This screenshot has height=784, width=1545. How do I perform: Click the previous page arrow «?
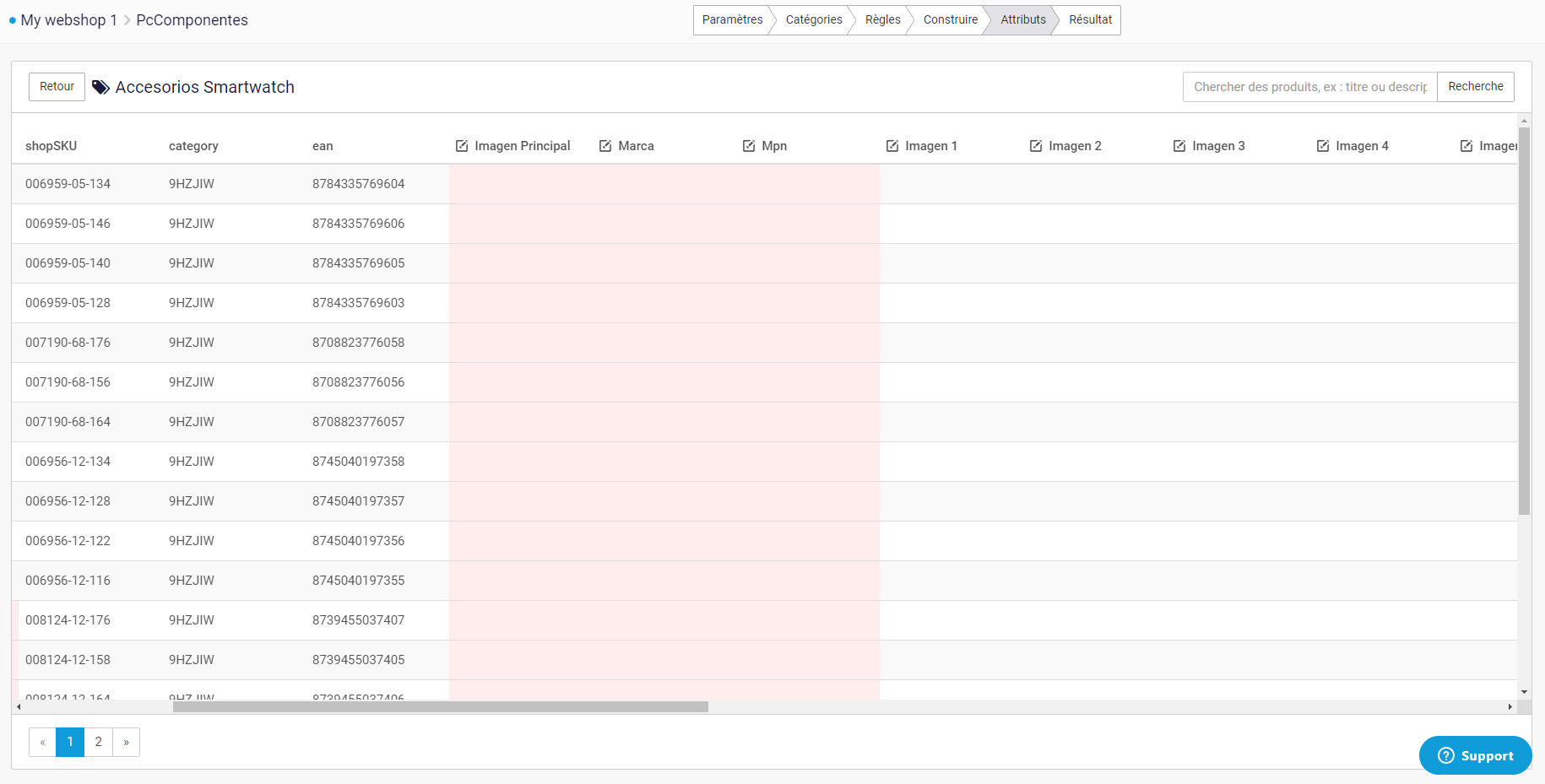(42, 742)
